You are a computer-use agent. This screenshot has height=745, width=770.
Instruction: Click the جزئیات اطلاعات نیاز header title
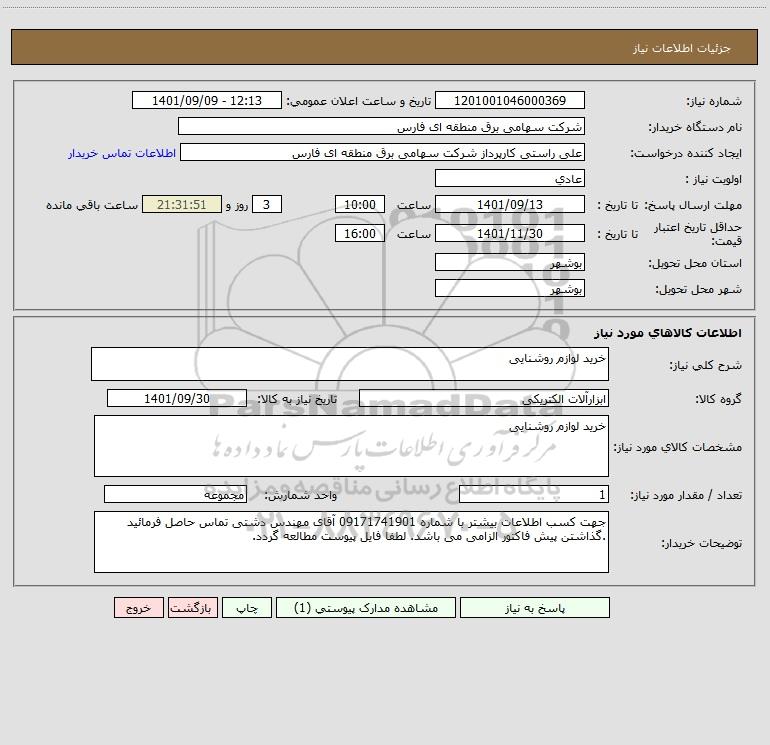coord(682,48)
